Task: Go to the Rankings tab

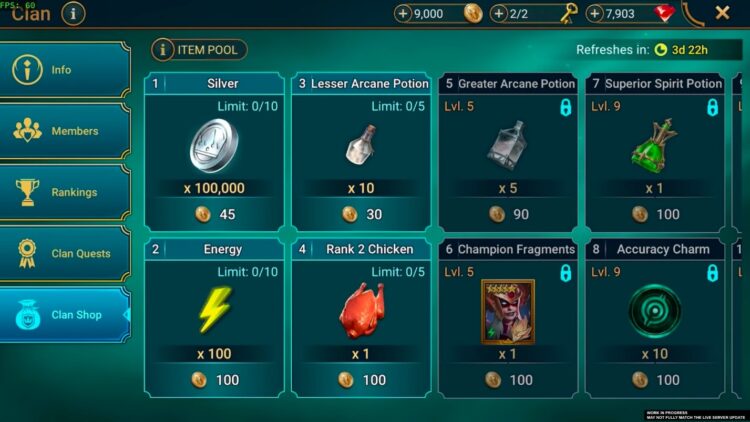Action: coord(65,192)
